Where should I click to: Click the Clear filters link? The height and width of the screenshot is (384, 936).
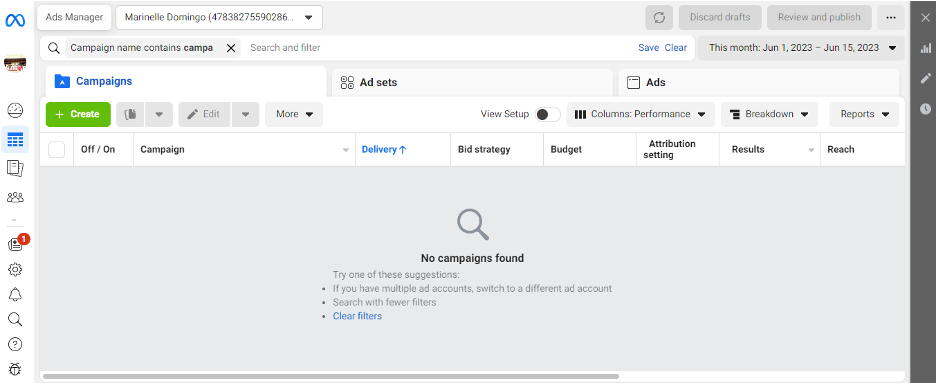pos(357,316)
